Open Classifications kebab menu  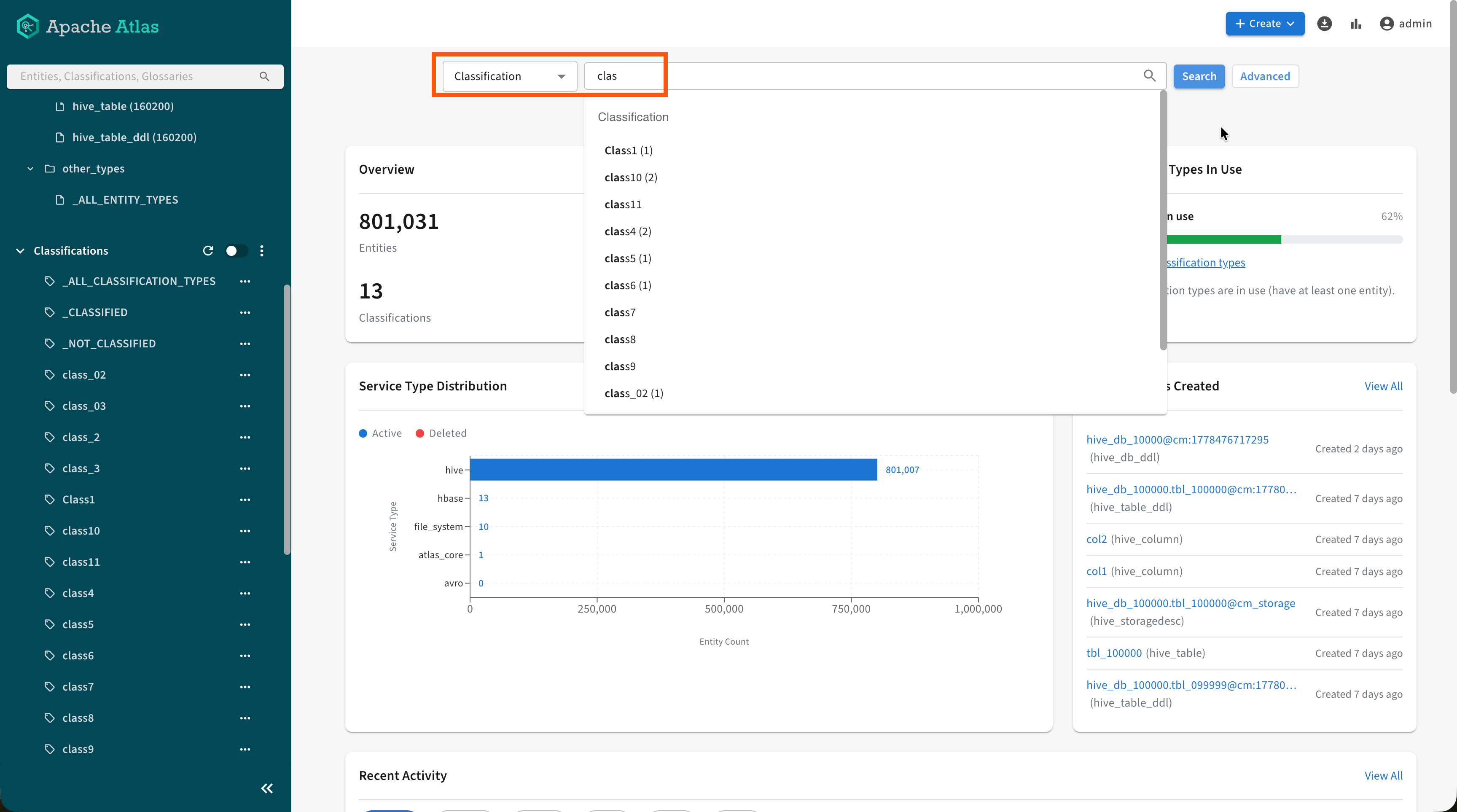point(261,250)
